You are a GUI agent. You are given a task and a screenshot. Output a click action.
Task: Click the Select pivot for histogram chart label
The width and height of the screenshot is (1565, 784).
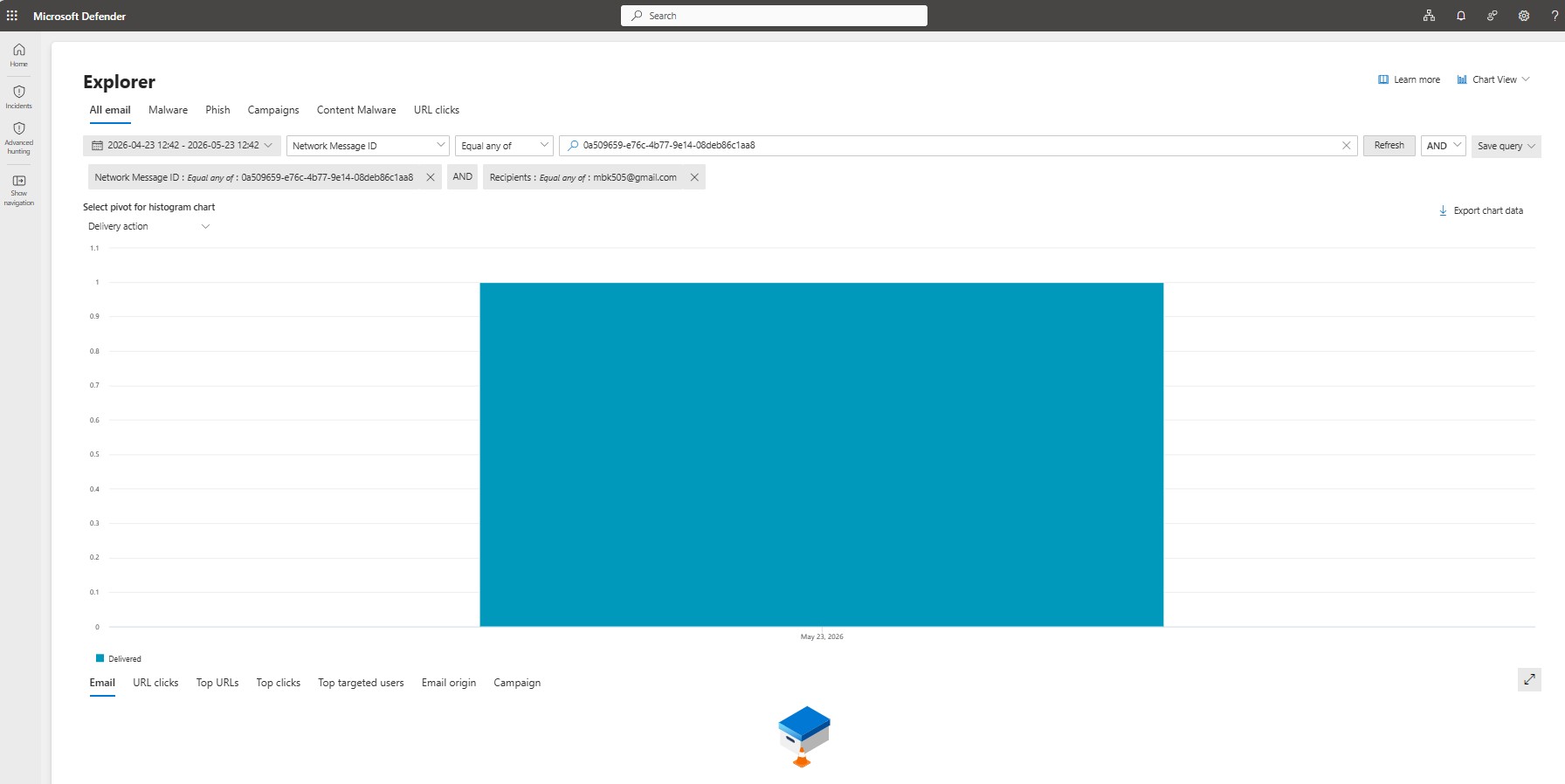148,207
